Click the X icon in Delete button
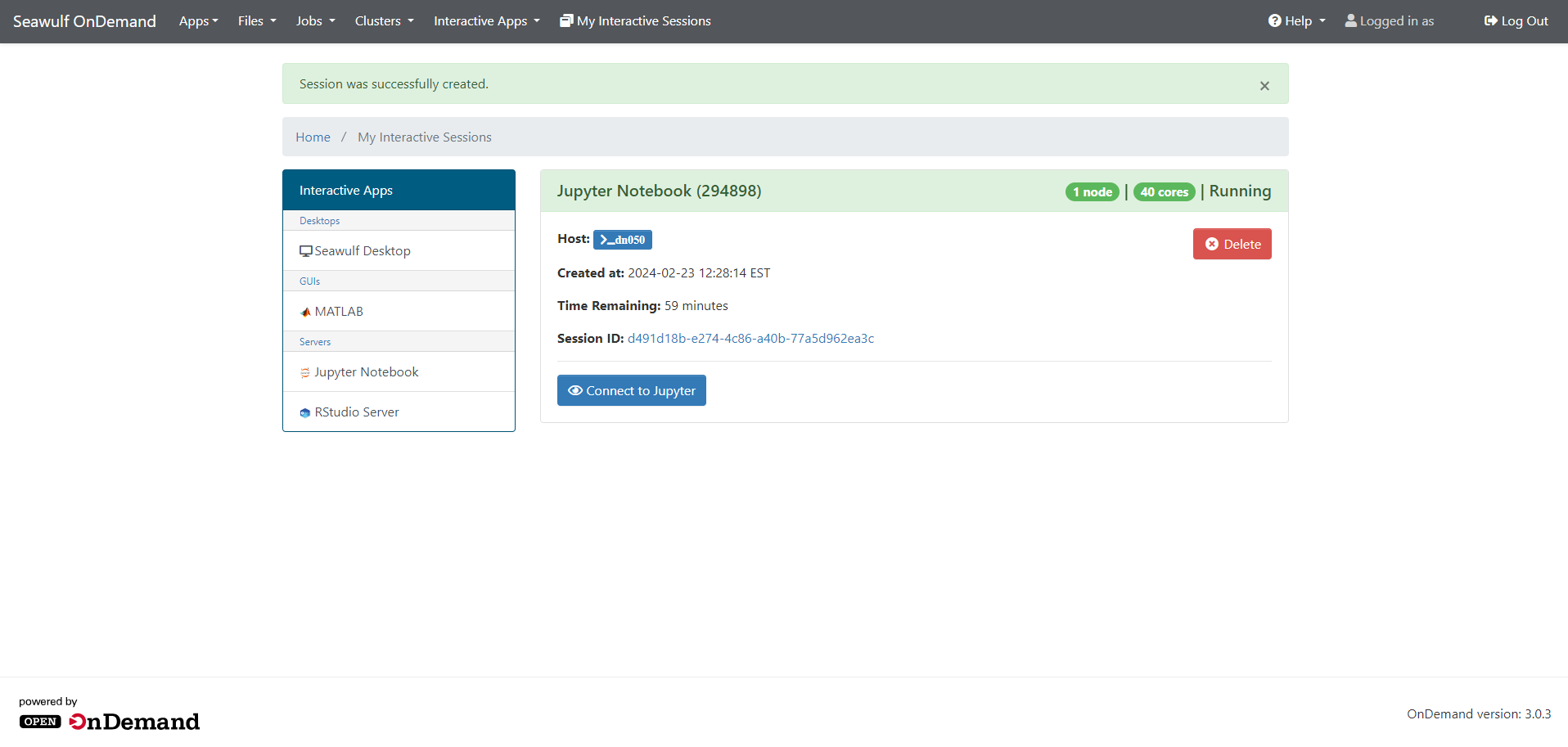 click(1212, 244)
